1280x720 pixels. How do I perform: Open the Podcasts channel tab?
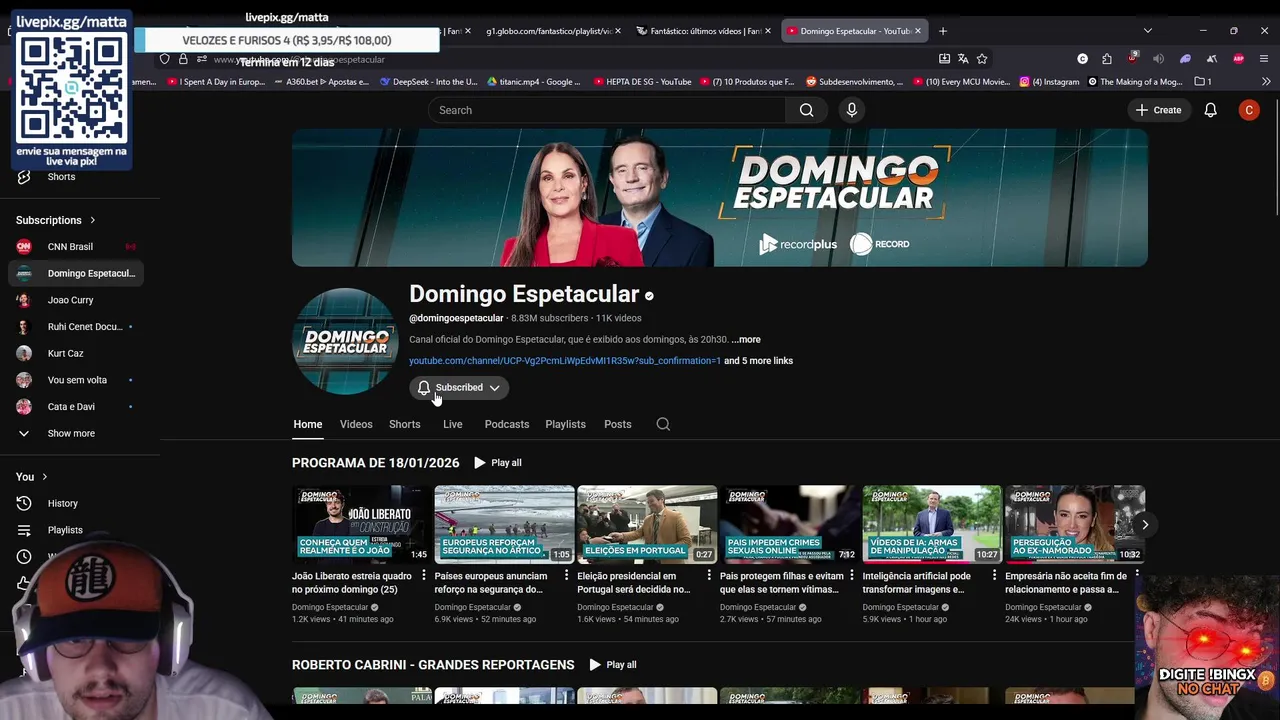pos(507,424)
